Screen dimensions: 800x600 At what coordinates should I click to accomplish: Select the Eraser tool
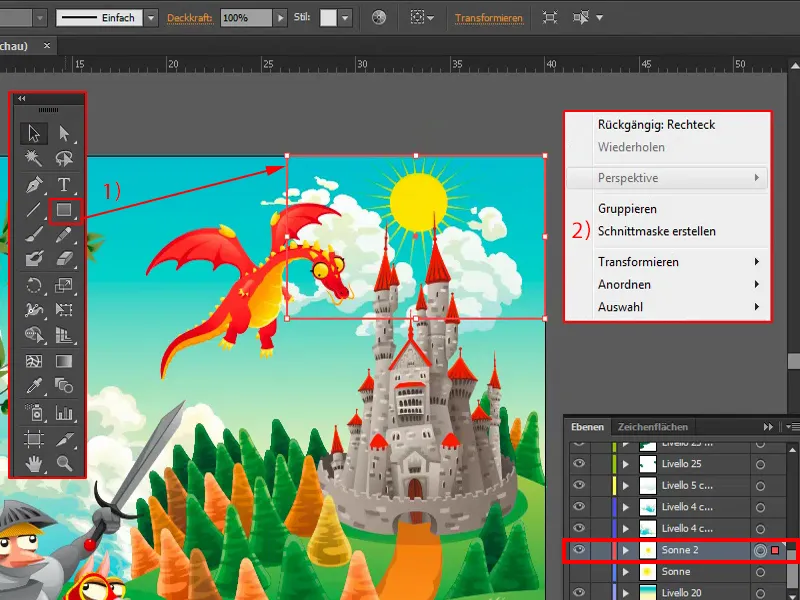(64, 259)
